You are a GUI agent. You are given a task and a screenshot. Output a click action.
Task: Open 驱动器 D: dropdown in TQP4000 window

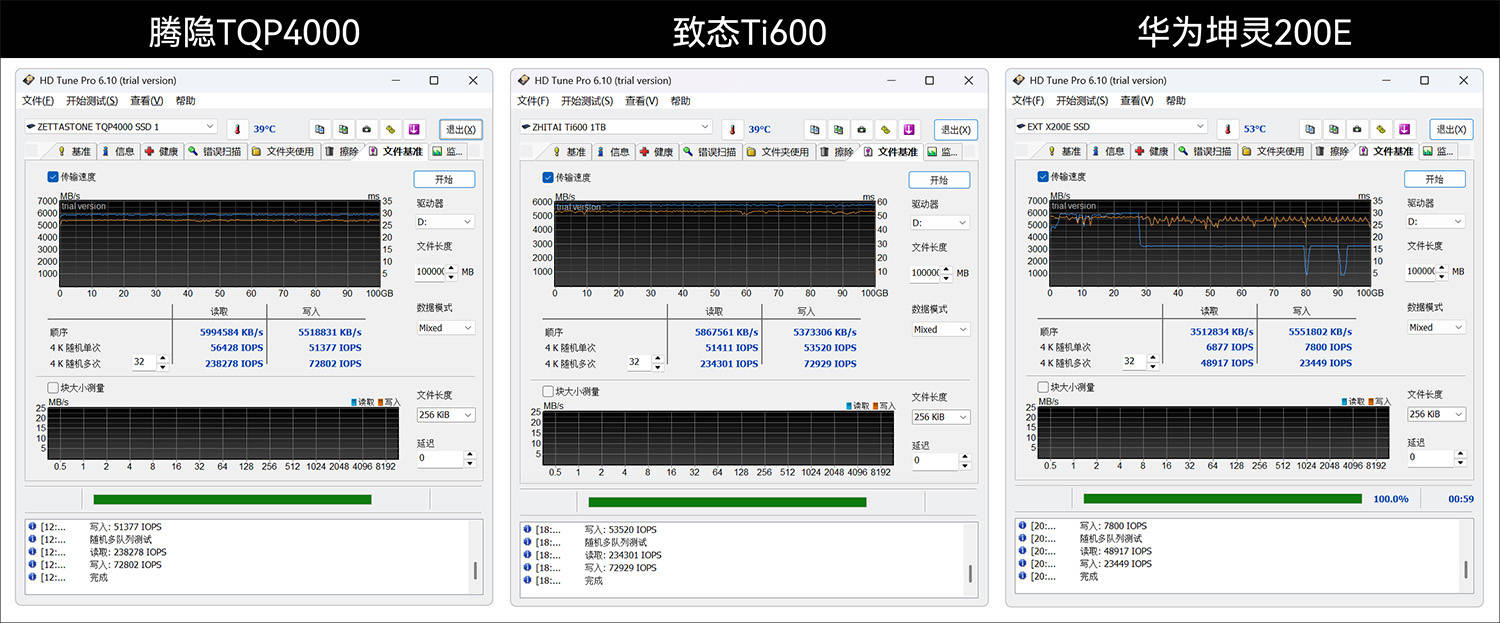[x=445, y=222]
